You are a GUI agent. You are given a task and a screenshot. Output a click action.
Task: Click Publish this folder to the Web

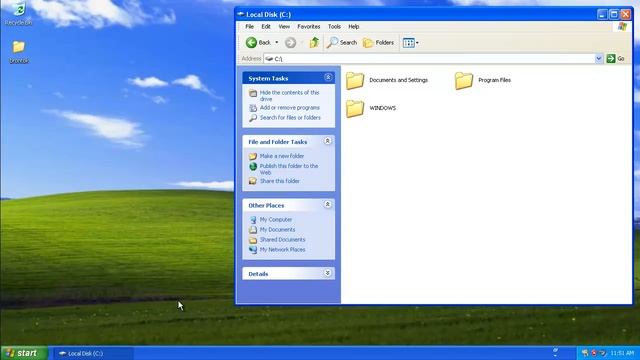point(289,169)
